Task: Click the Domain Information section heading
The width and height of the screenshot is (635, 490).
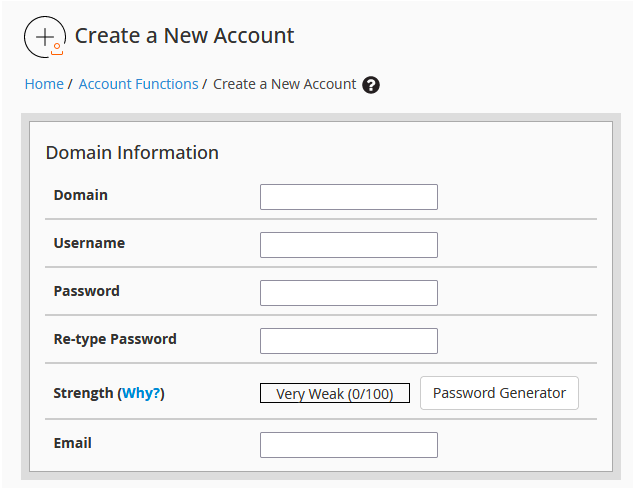Action: click(132, 153)
